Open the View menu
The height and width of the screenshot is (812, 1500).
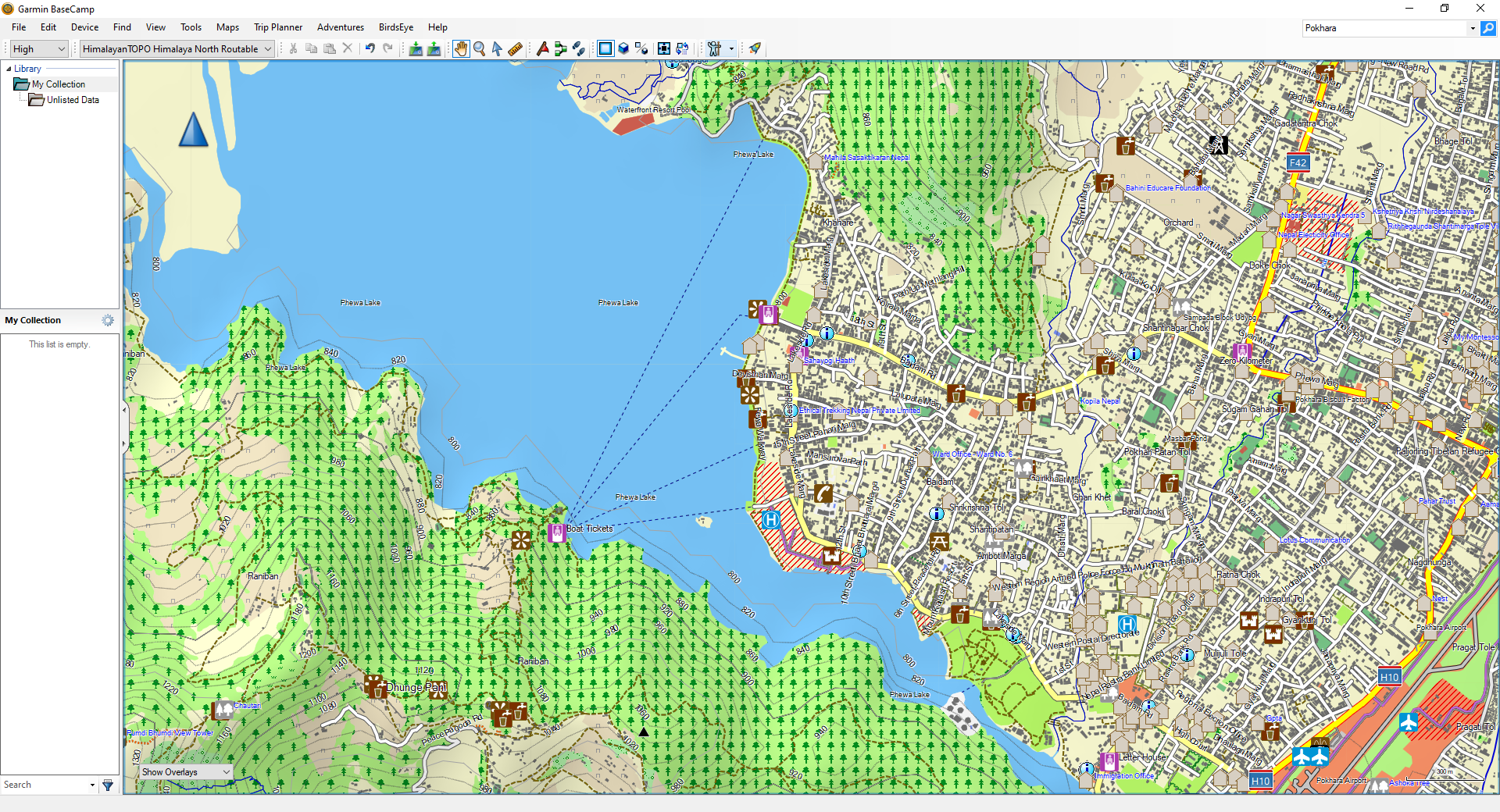point(155,27)
